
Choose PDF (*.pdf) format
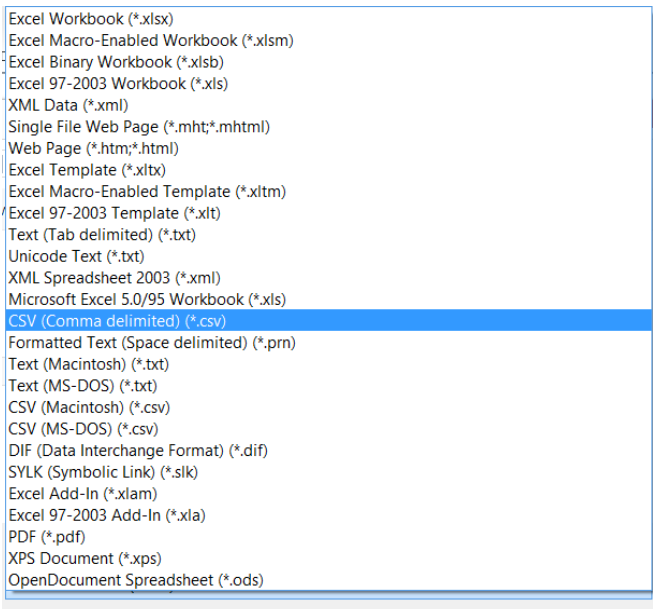pos(329,537)
